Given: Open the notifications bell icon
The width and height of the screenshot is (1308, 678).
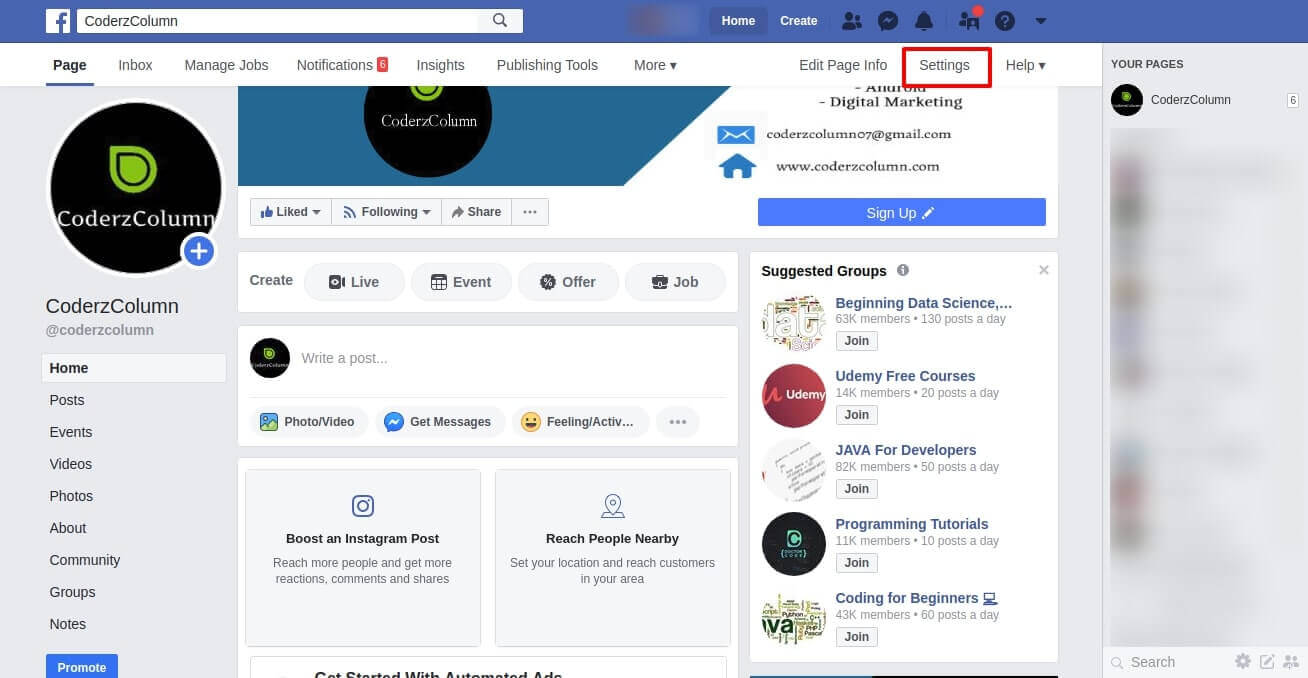Looking at the screenshot, I should click(924, 21).
